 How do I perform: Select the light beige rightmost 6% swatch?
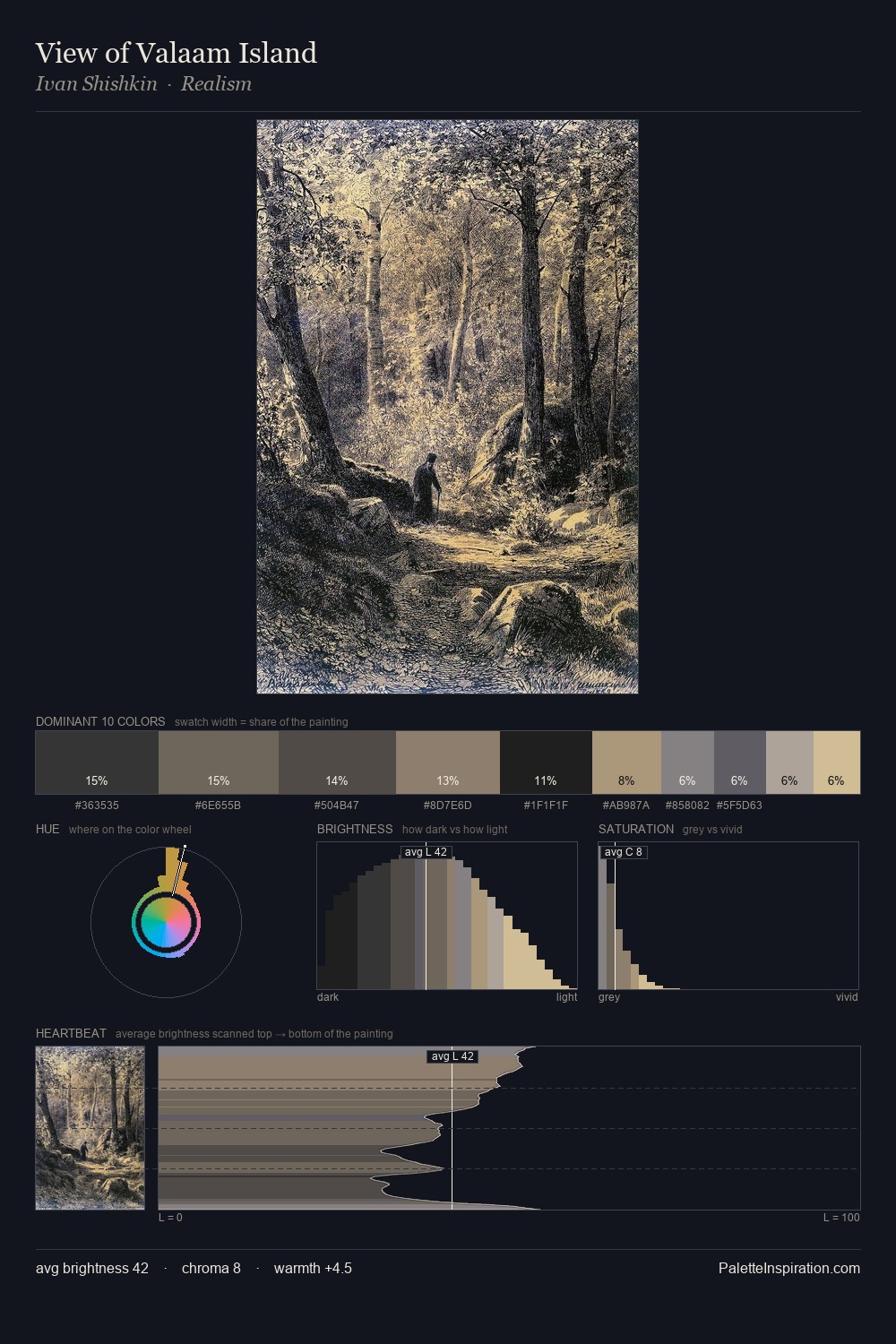[837, 762]
